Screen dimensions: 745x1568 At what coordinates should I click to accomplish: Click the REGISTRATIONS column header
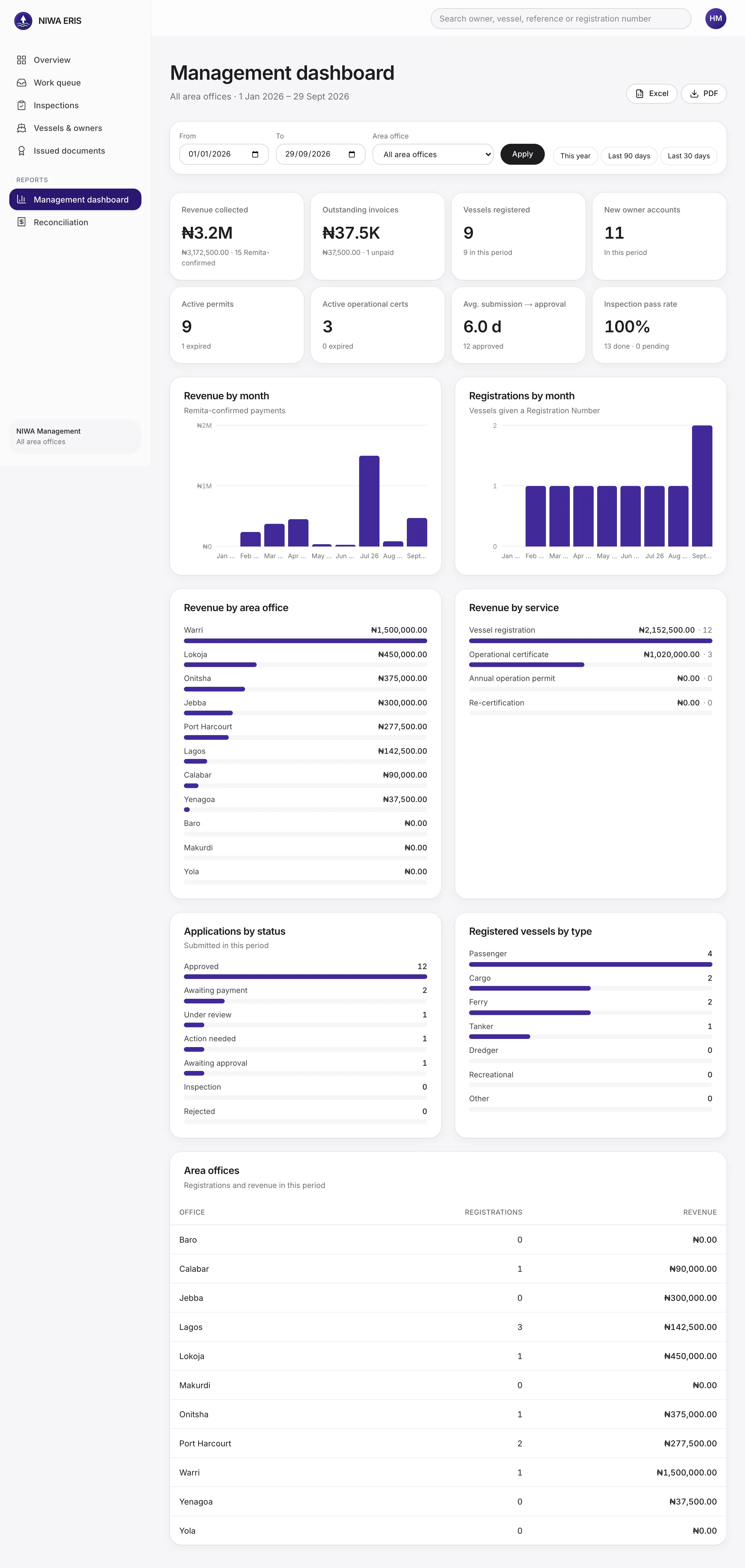click(x=494, y=1212)
